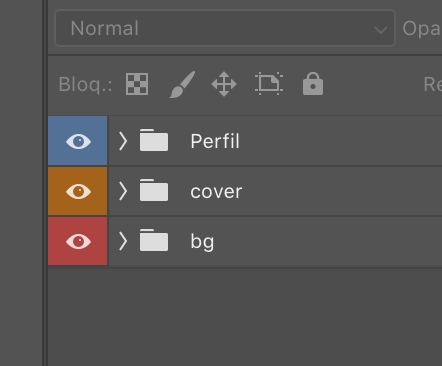
Task: Lock image pixels brush icon
Action: [182, 84]
